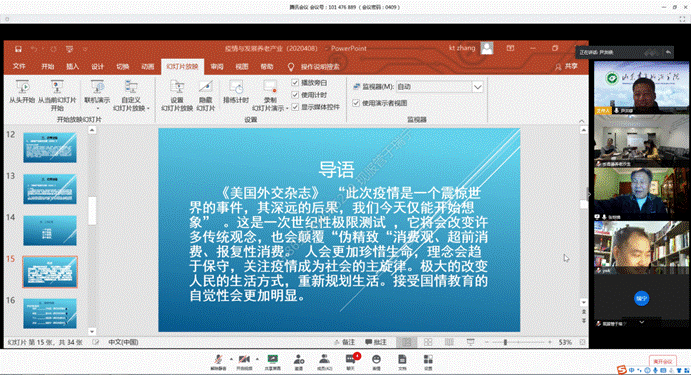Click the Share (共享) button in ribbon
Viewport: 691px width, 375px height.
click(x=566, y=67)
